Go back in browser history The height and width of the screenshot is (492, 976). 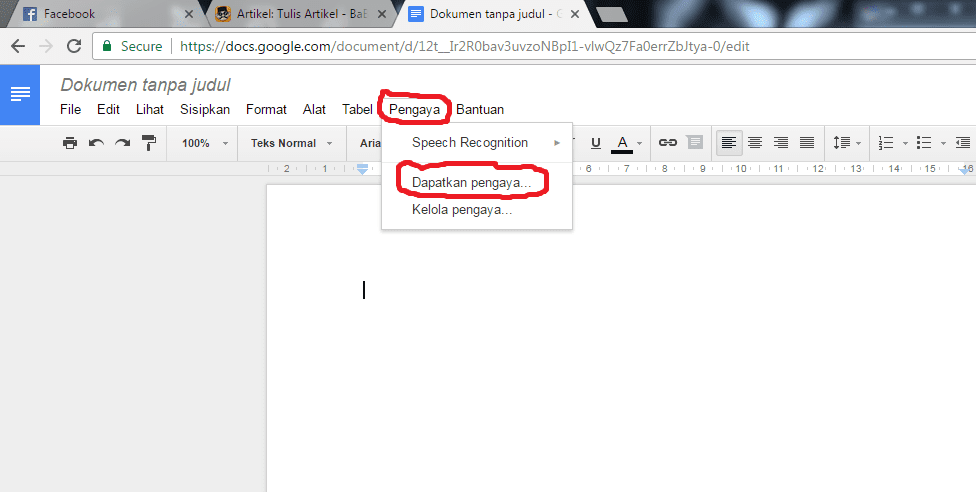18,46
